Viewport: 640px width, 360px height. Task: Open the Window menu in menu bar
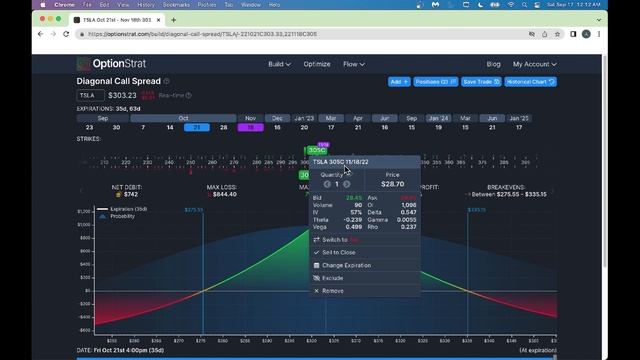tap(251, 5)
